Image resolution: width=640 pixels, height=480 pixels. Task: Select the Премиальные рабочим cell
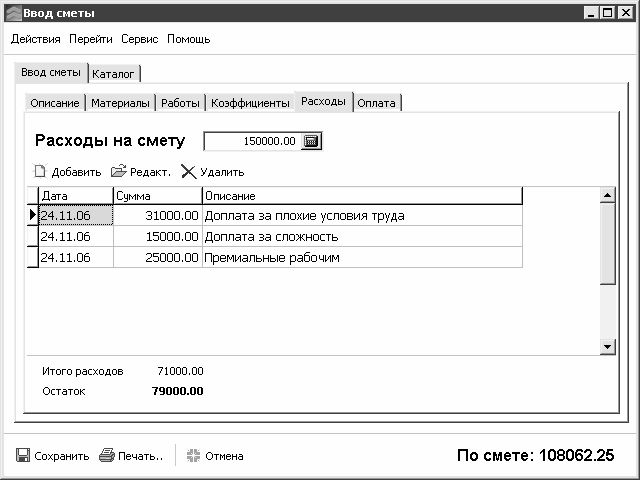(x=362, y=258)
